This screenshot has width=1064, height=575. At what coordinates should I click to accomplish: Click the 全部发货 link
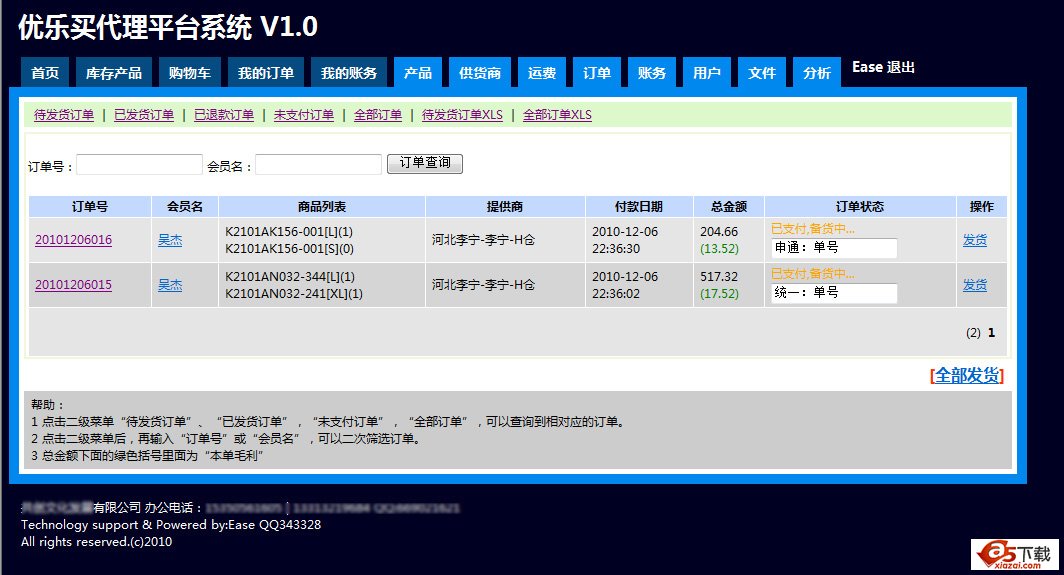click(967, 375)
